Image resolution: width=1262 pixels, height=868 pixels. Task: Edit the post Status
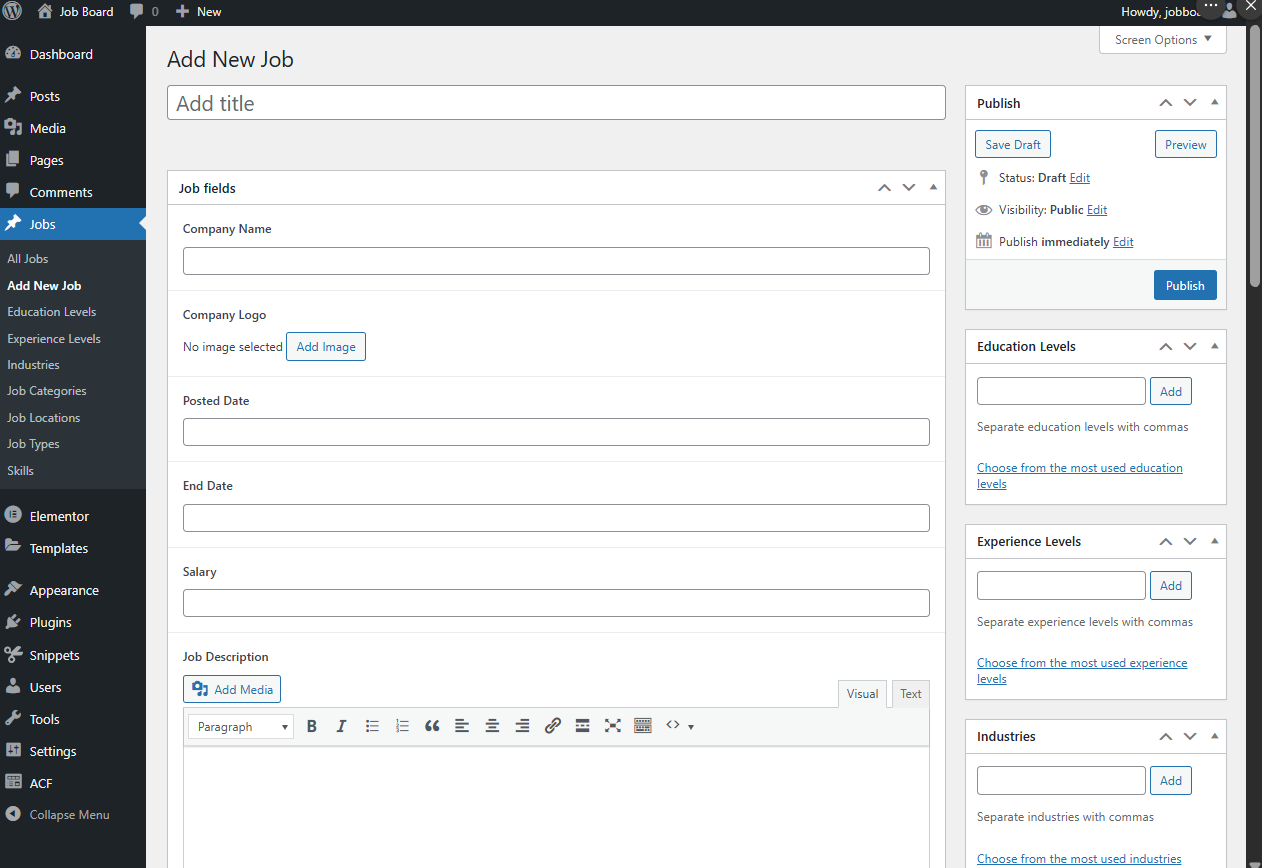point(1079,177)
